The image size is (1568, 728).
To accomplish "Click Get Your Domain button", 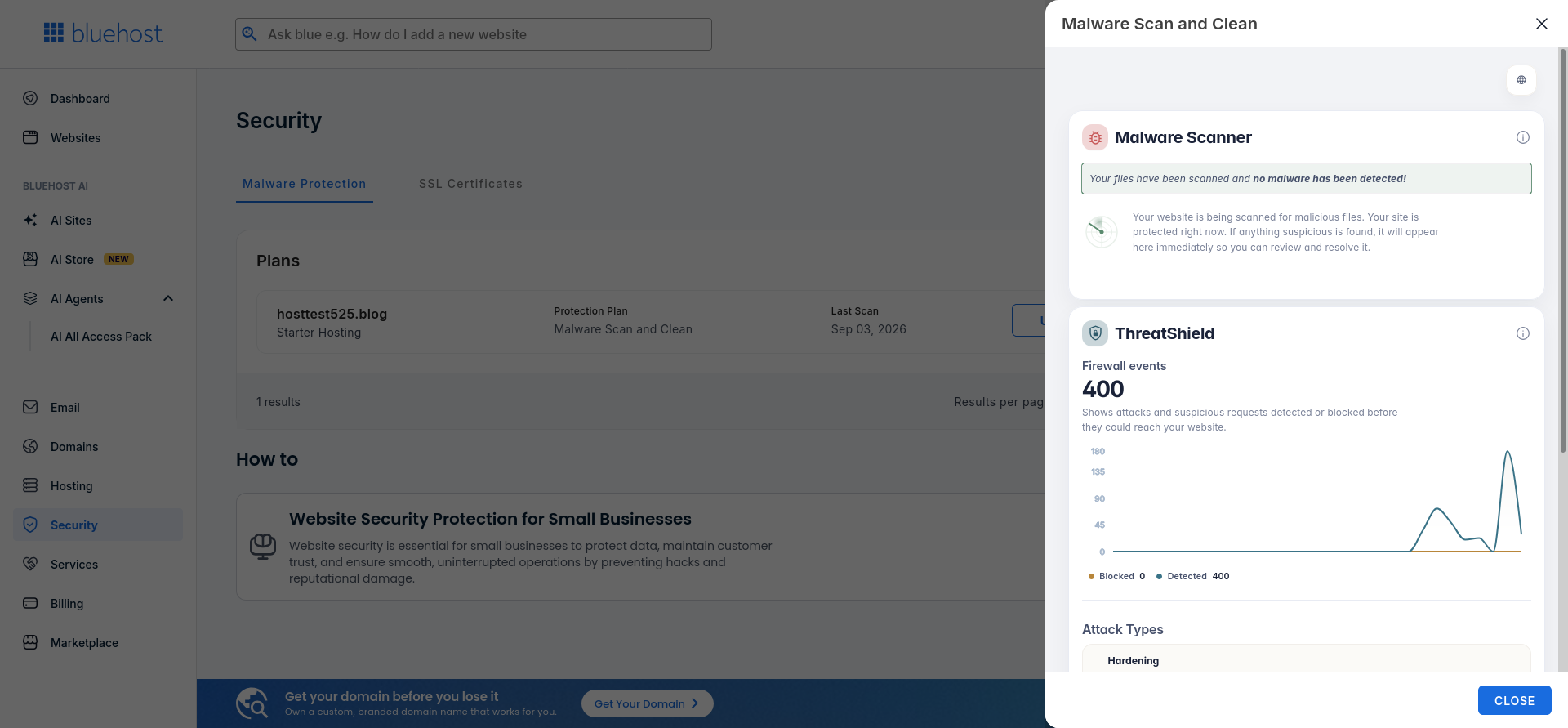I will (x=647, y=703).
